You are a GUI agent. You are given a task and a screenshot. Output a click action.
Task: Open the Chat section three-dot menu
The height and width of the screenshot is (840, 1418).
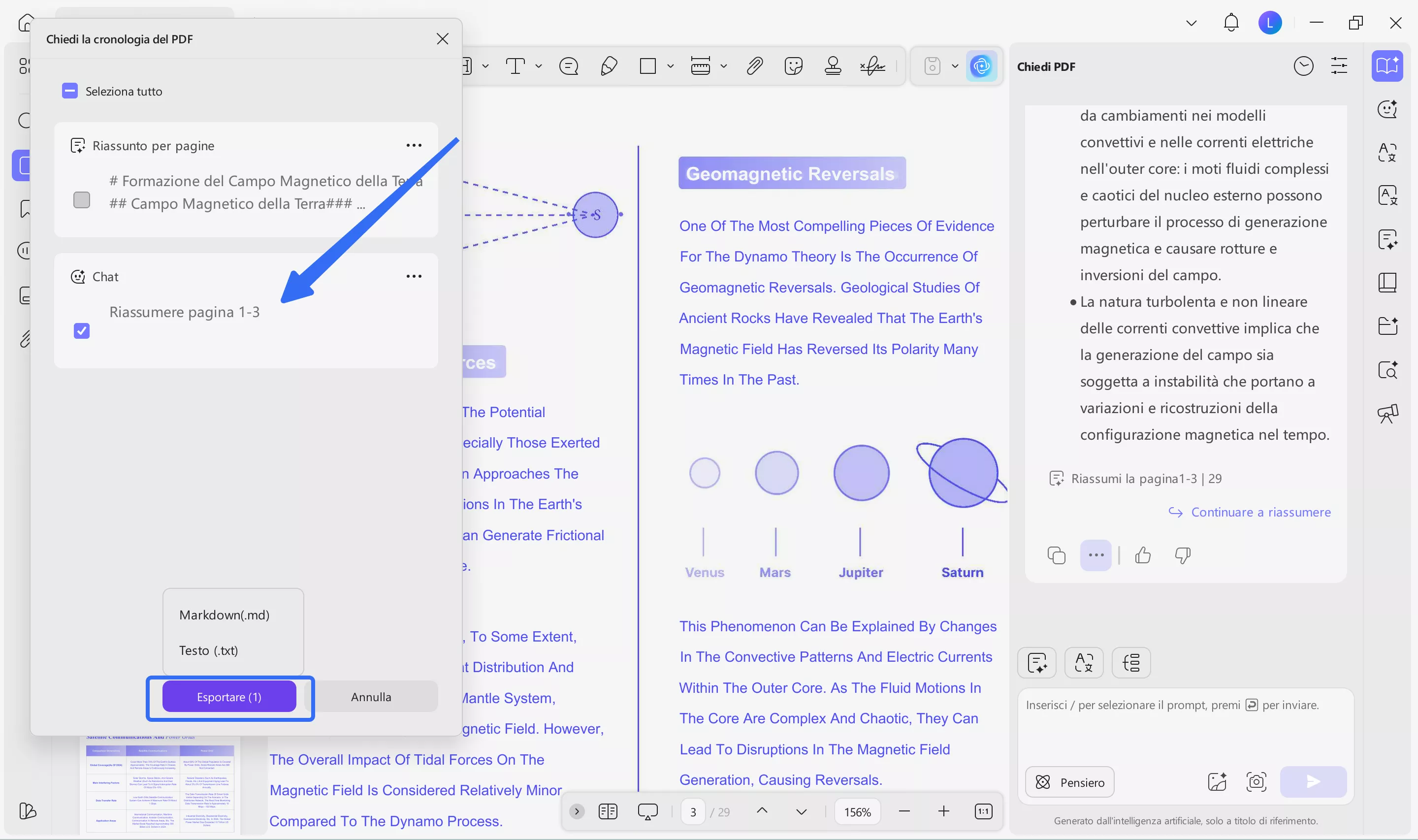point(414,276)
